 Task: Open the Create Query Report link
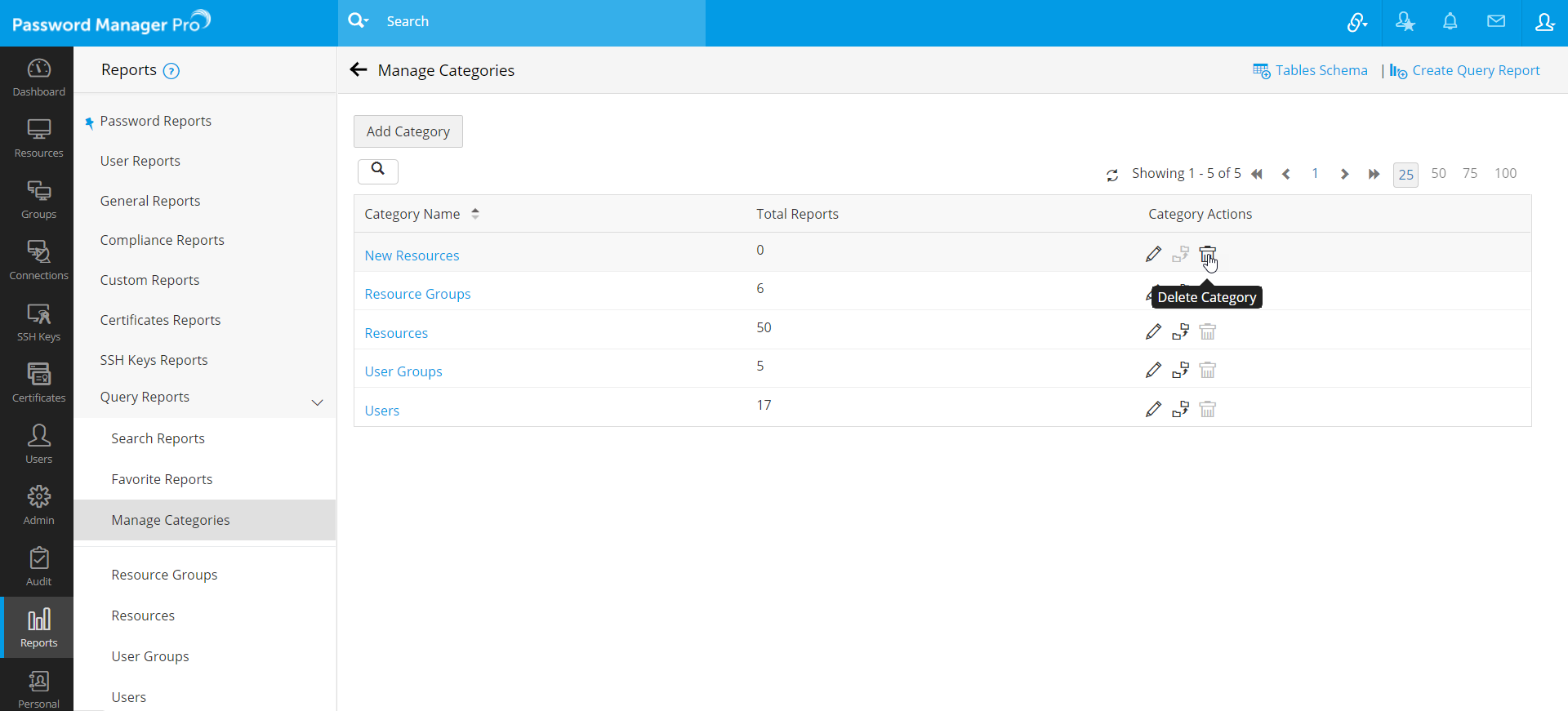1475,71
